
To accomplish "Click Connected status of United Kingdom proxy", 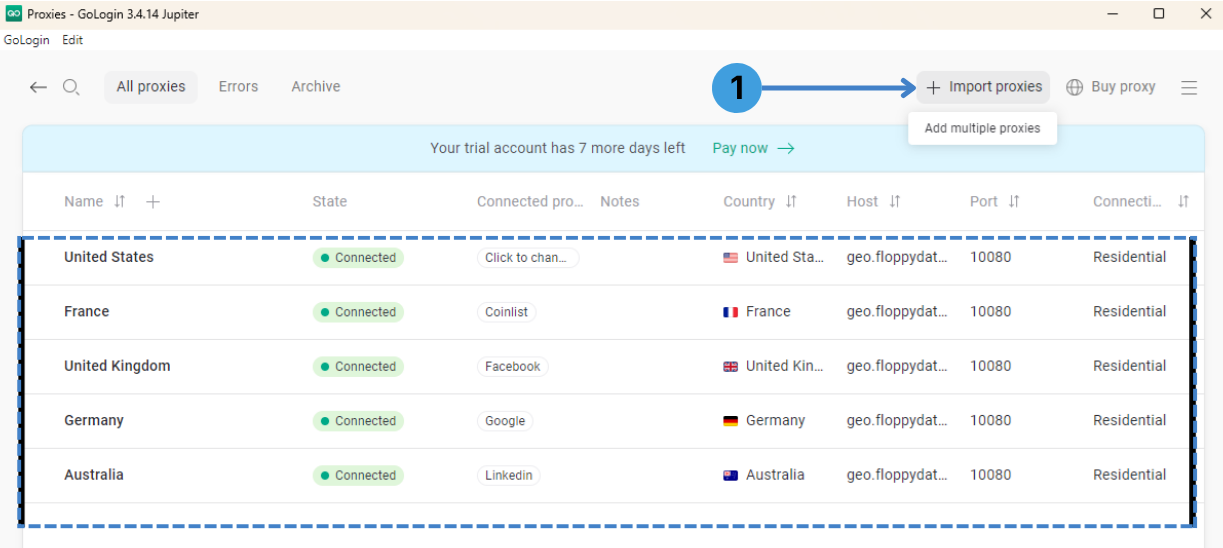I will [358, 367].
